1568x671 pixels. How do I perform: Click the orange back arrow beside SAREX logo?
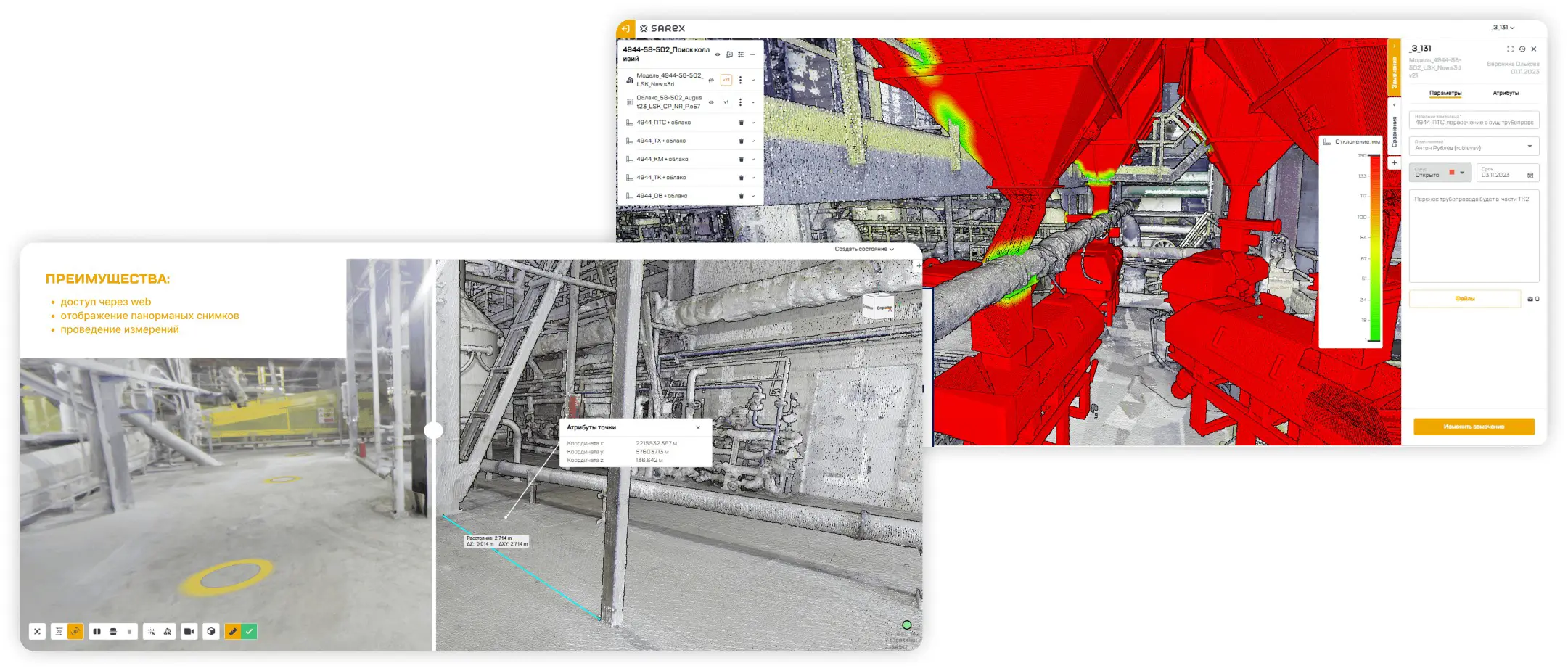625,28
